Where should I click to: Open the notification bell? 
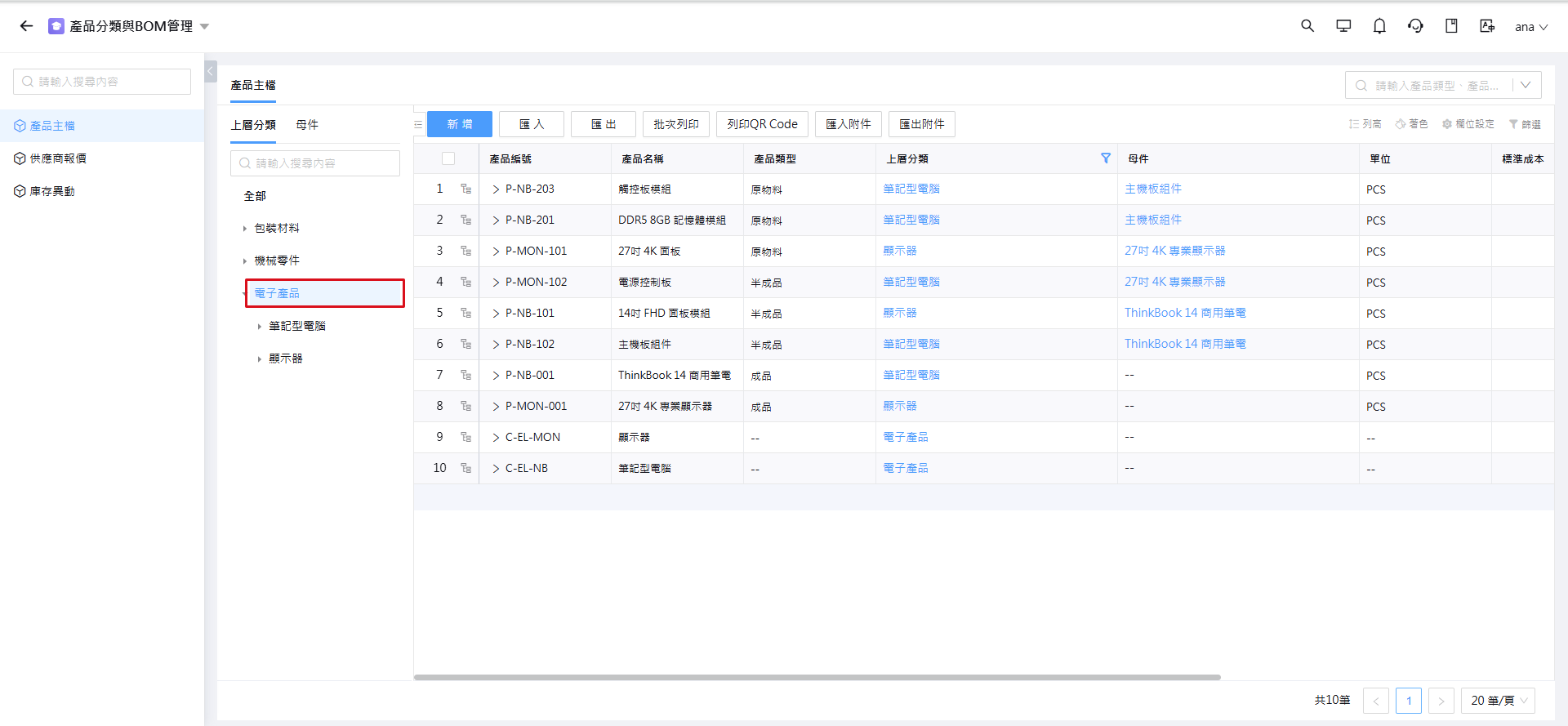click(1379, 26)
